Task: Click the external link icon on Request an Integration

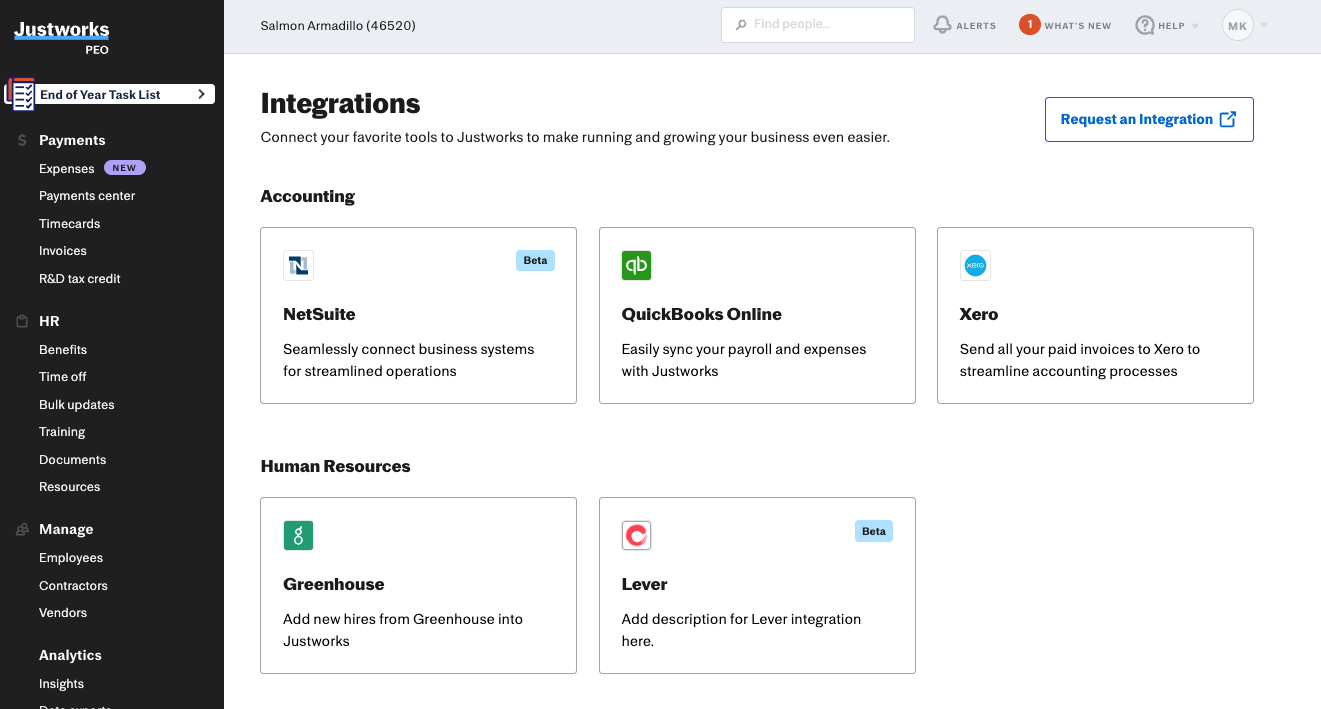Action: [1229, 119]
